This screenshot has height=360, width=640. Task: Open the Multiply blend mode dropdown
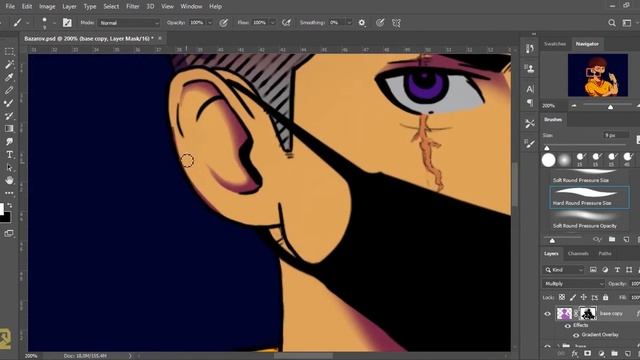coord(573,284)
